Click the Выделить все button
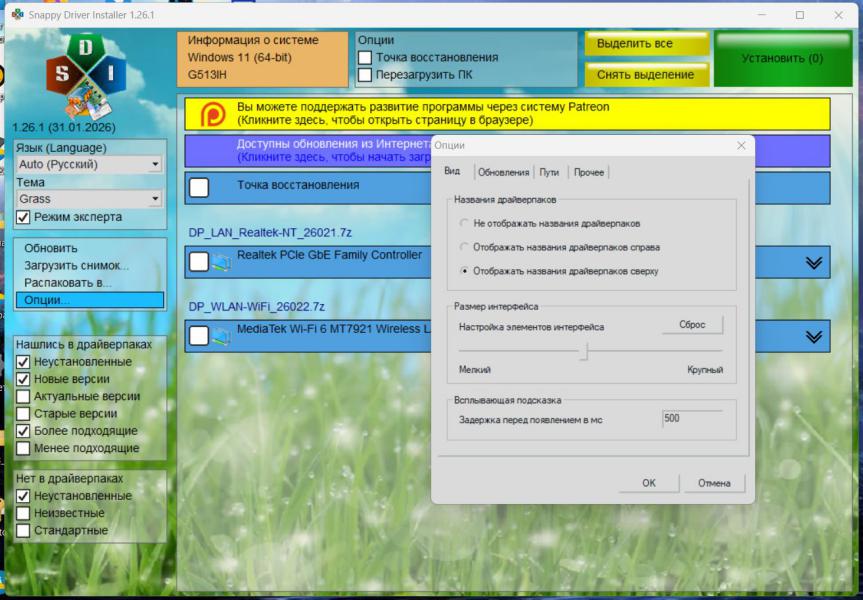863x600 pixels. (646, 44)
